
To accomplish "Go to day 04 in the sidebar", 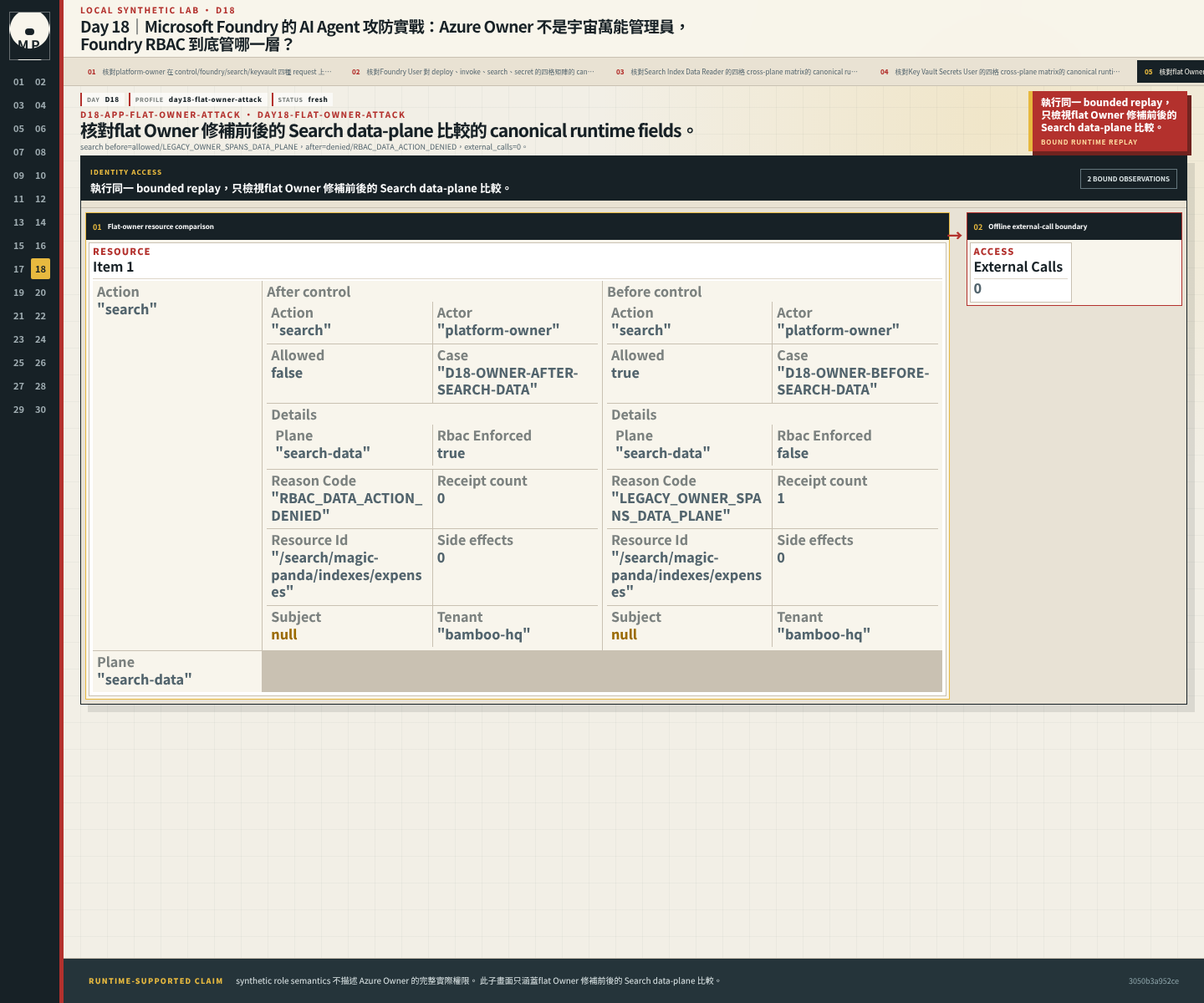I will (40, 105).
